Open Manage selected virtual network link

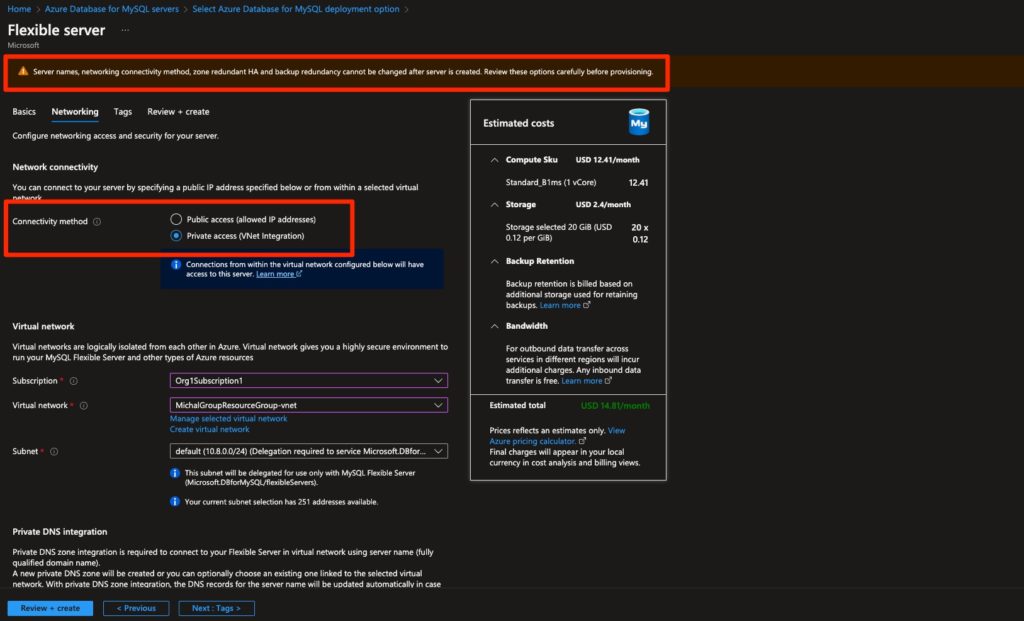229,419
